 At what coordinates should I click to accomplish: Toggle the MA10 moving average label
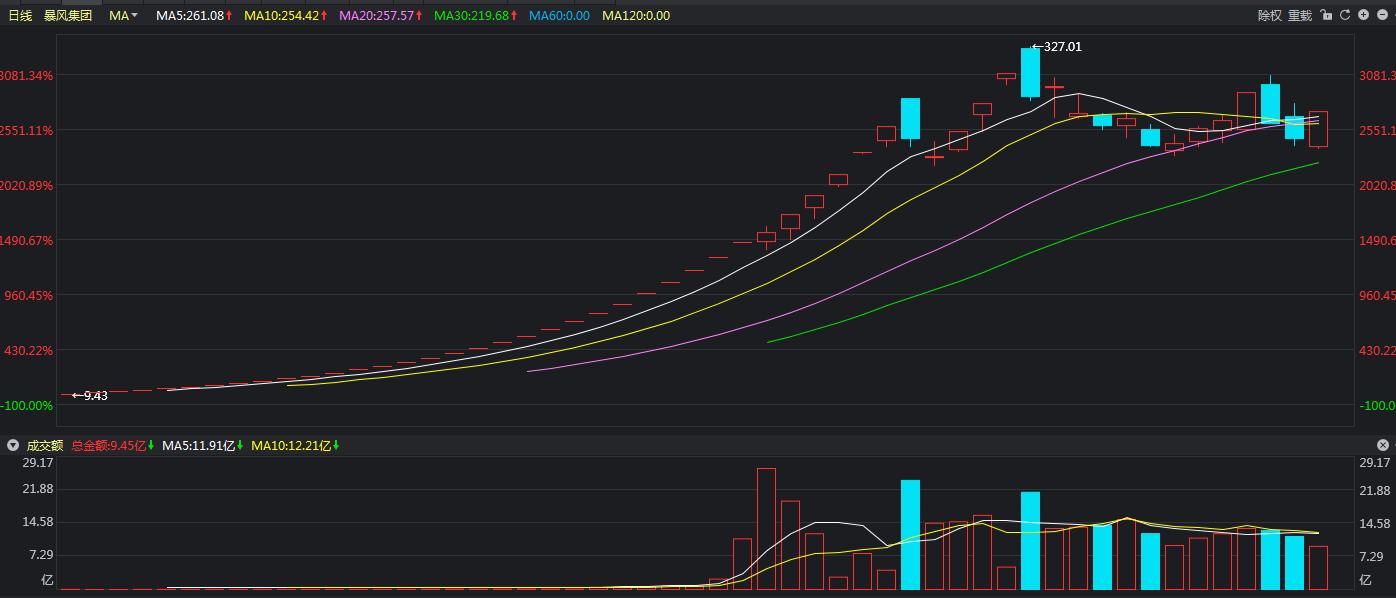(x=286, y=15)
